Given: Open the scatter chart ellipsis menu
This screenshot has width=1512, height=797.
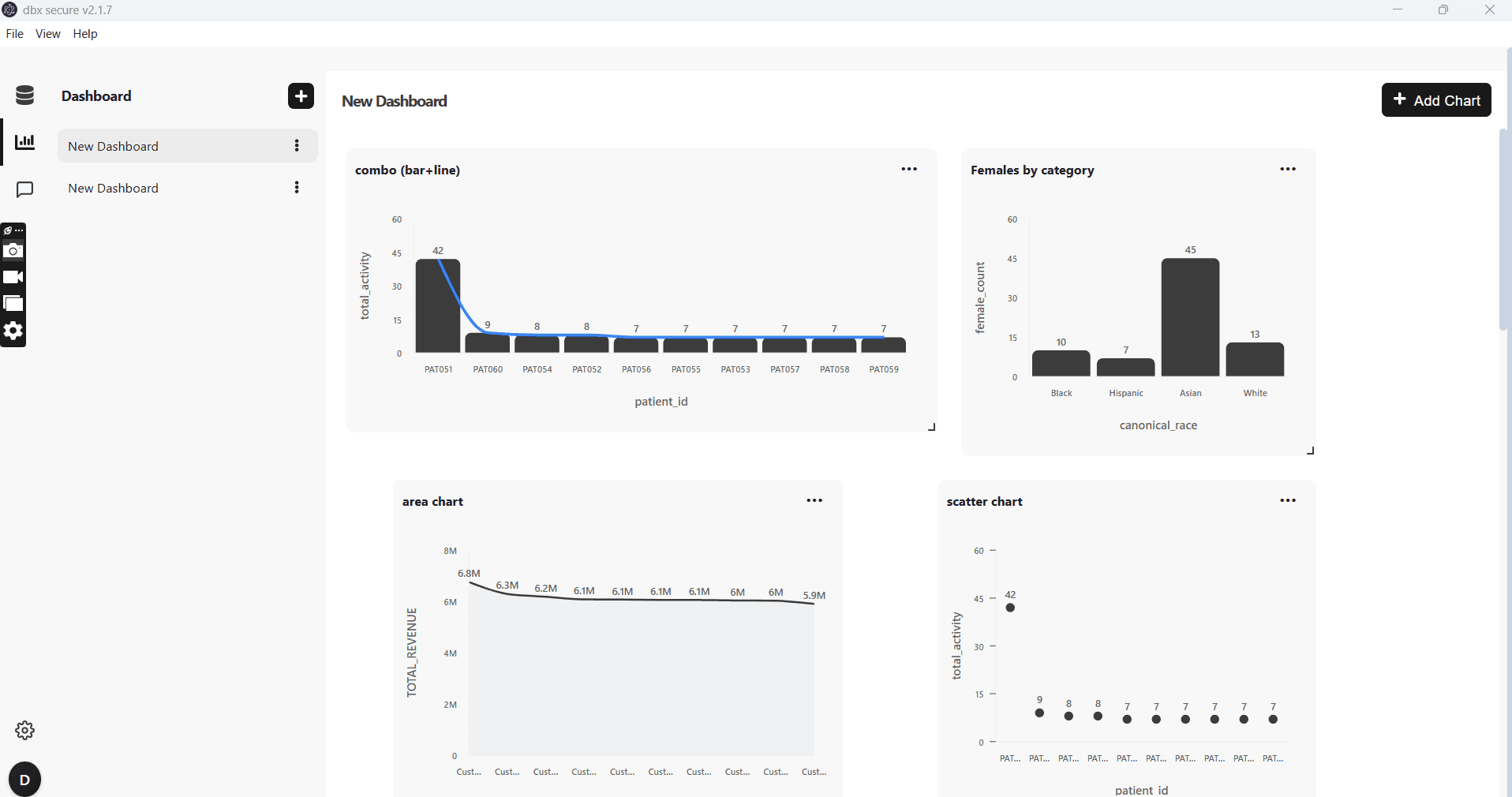Looking at the screenshot, I should 1288,500.
